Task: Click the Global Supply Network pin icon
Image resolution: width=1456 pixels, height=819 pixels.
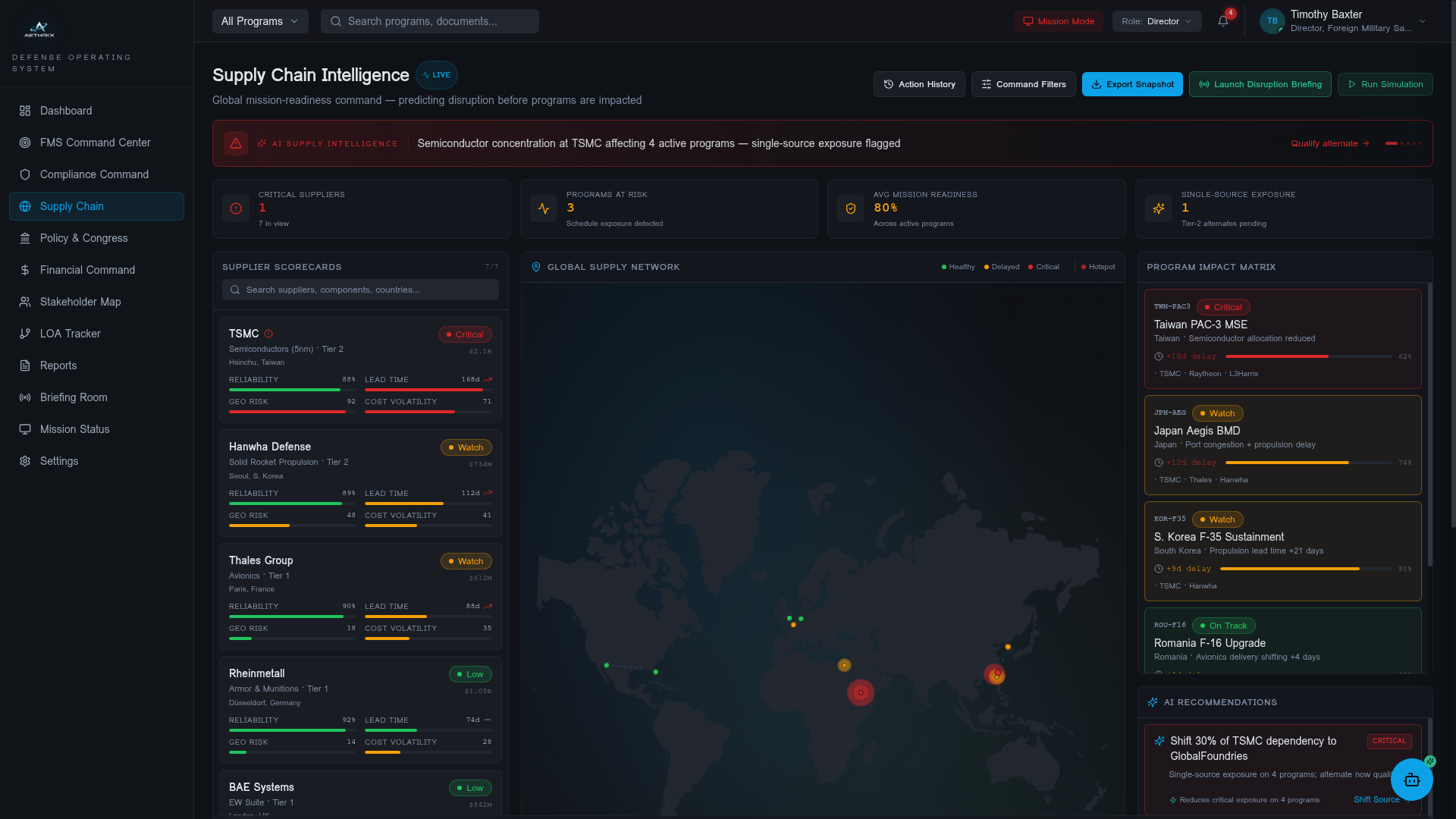Action: pyautogui.click(x=536, y=267)
